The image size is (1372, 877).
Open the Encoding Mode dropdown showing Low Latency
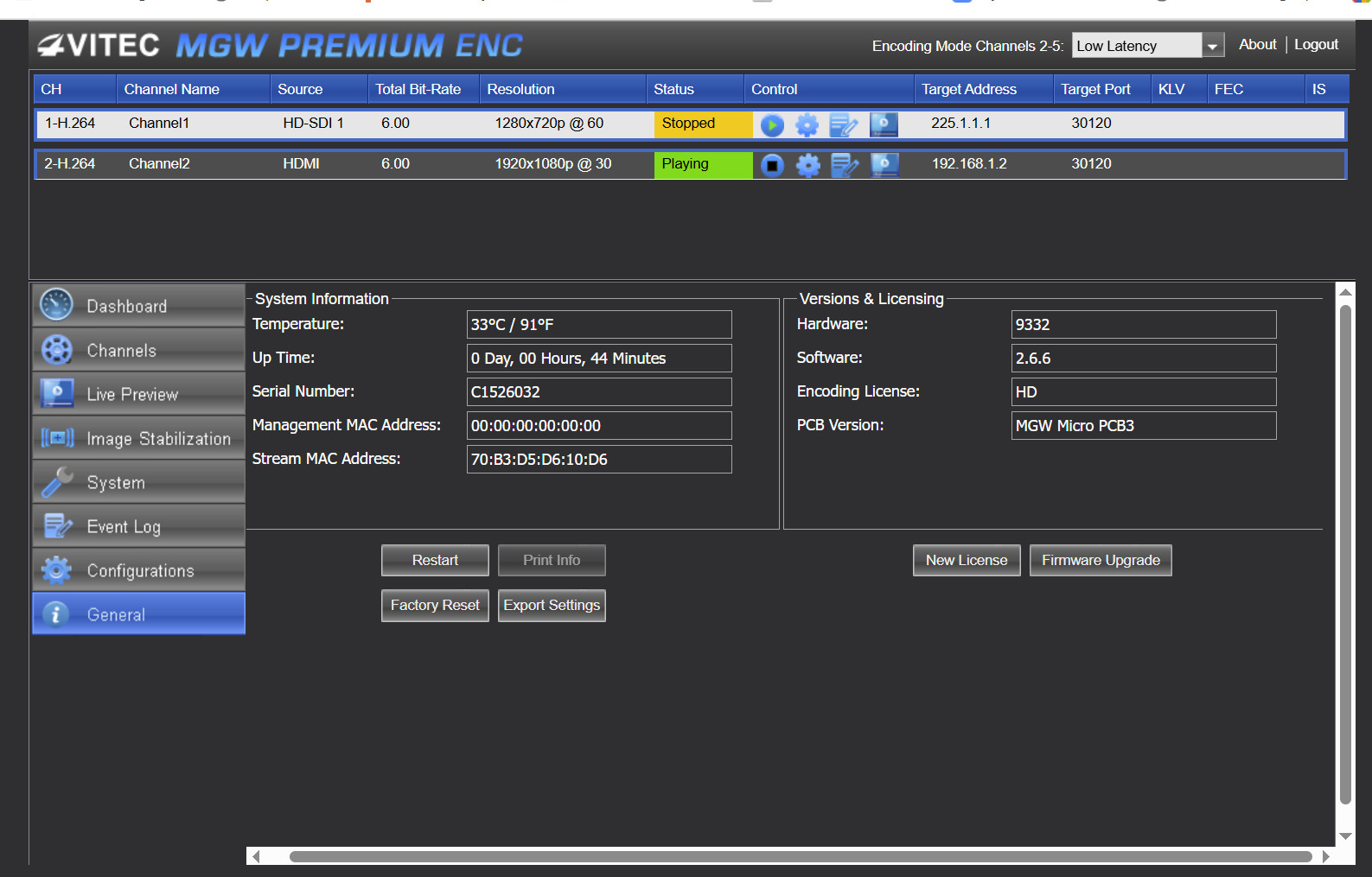point(1148,46)
